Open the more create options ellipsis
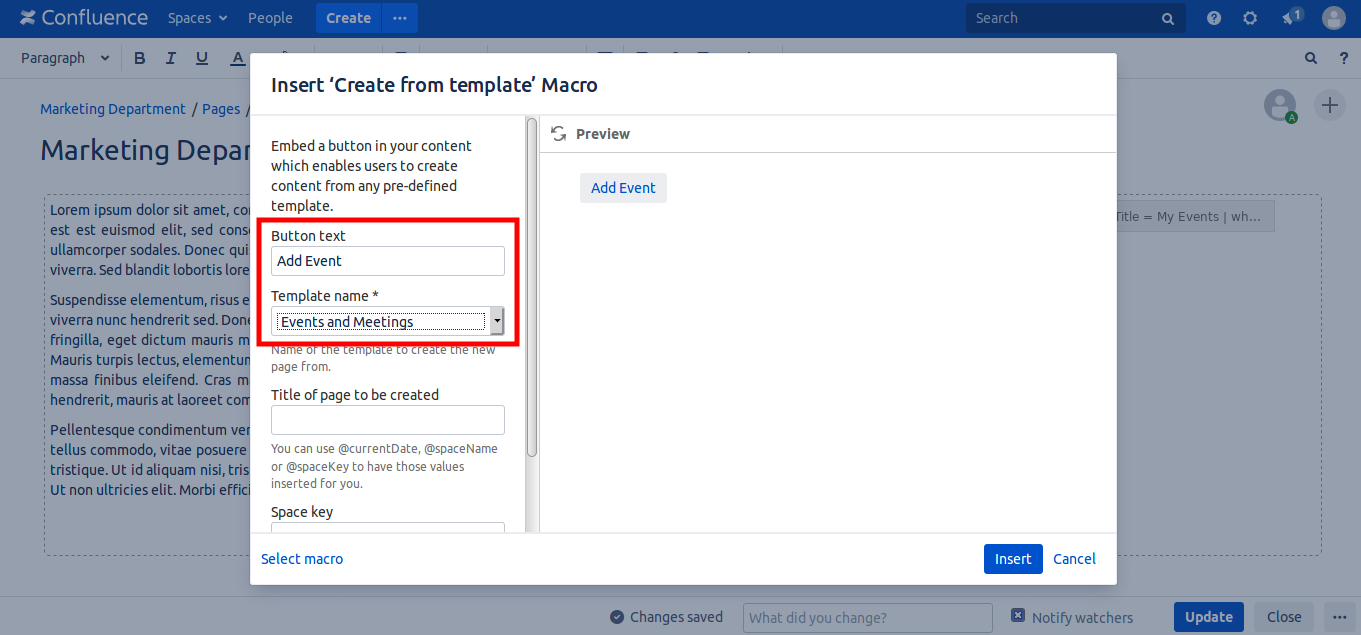 coord(400,18)
